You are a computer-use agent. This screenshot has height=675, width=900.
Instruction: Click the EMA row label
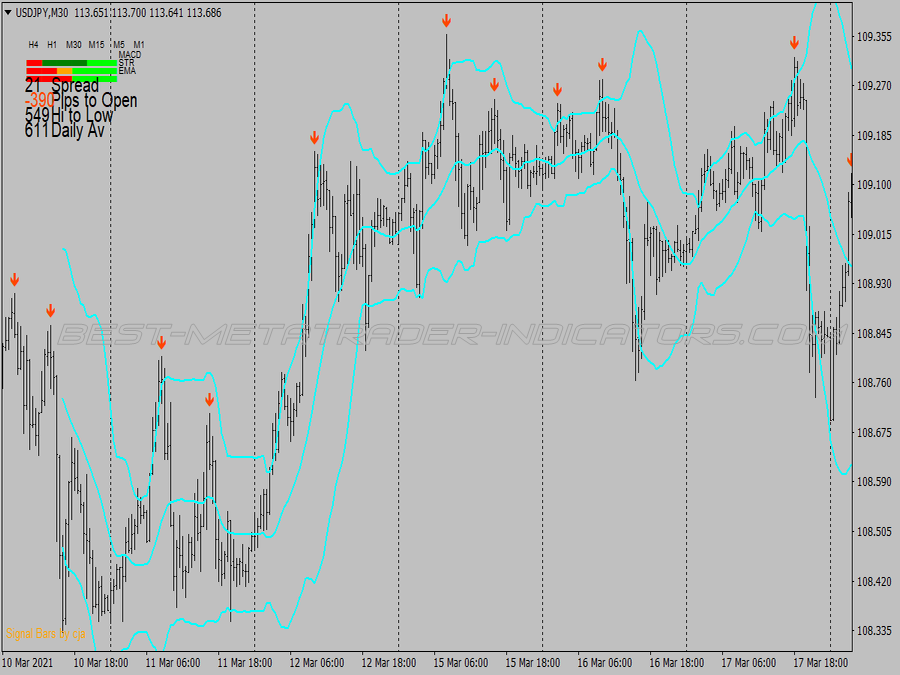[127, 71]
